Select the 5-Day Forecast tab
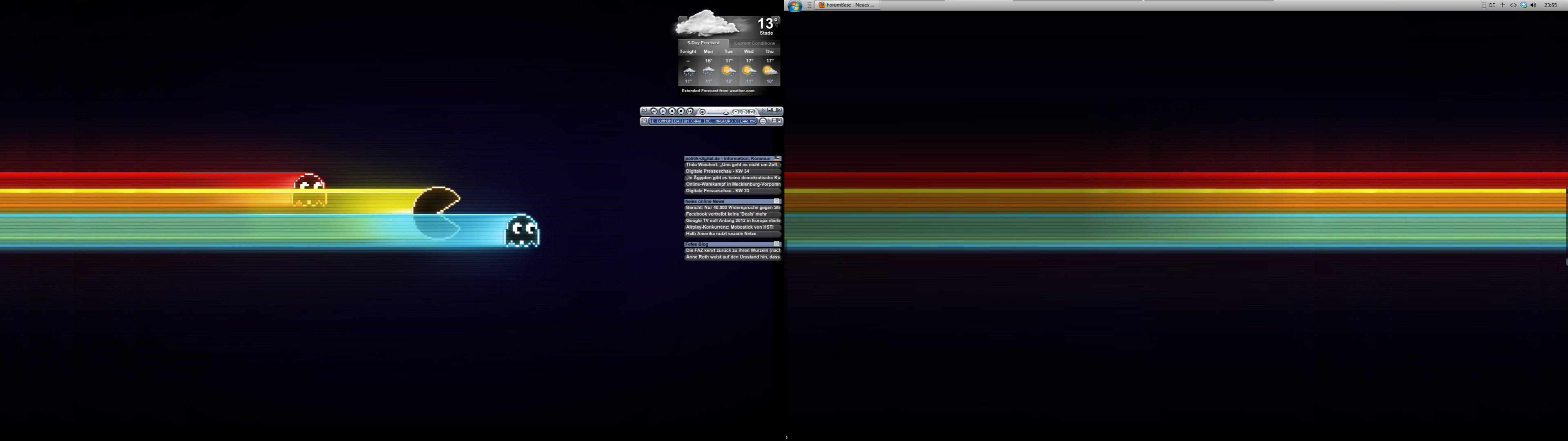The image size is (1568, 441). (x=703, y=43)
